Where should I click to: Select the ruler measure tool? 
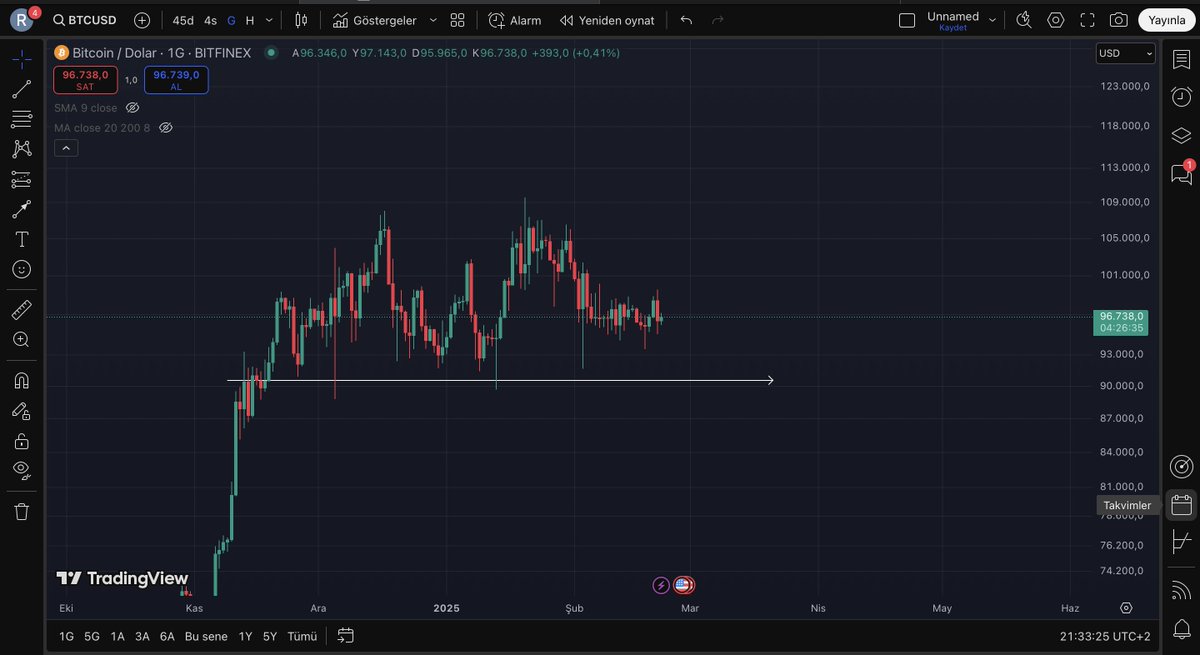pos(21,309)
